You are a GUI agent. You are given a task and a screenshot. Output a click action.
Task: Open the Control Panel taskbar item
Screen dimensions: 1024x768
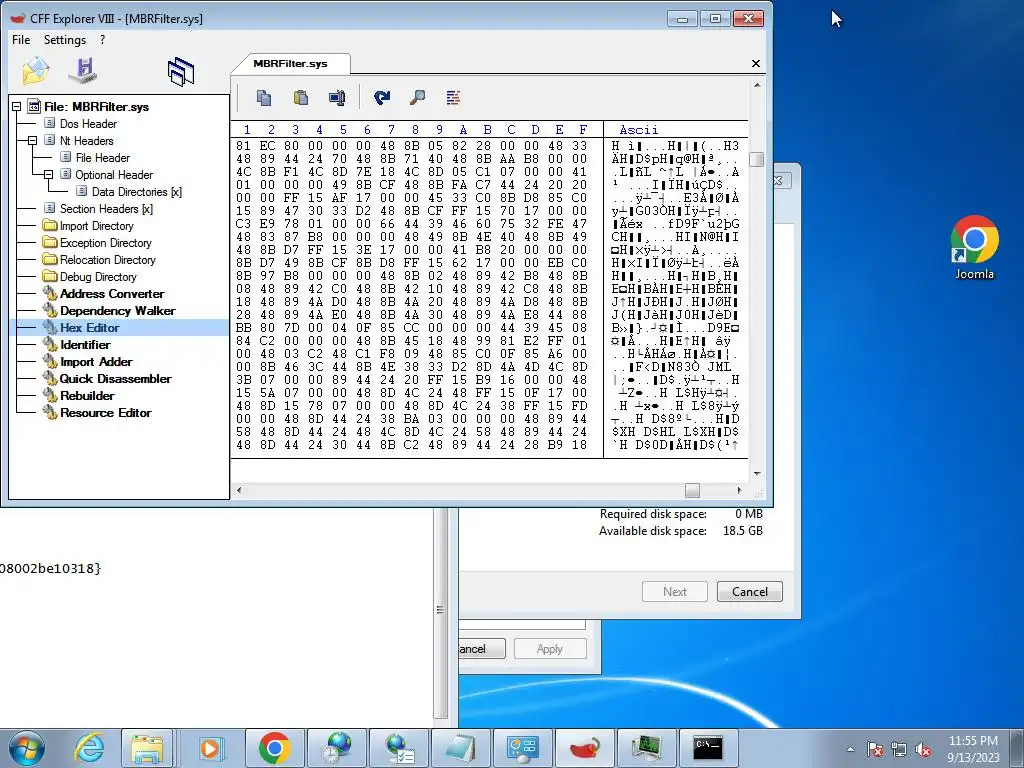pos(523,748)
